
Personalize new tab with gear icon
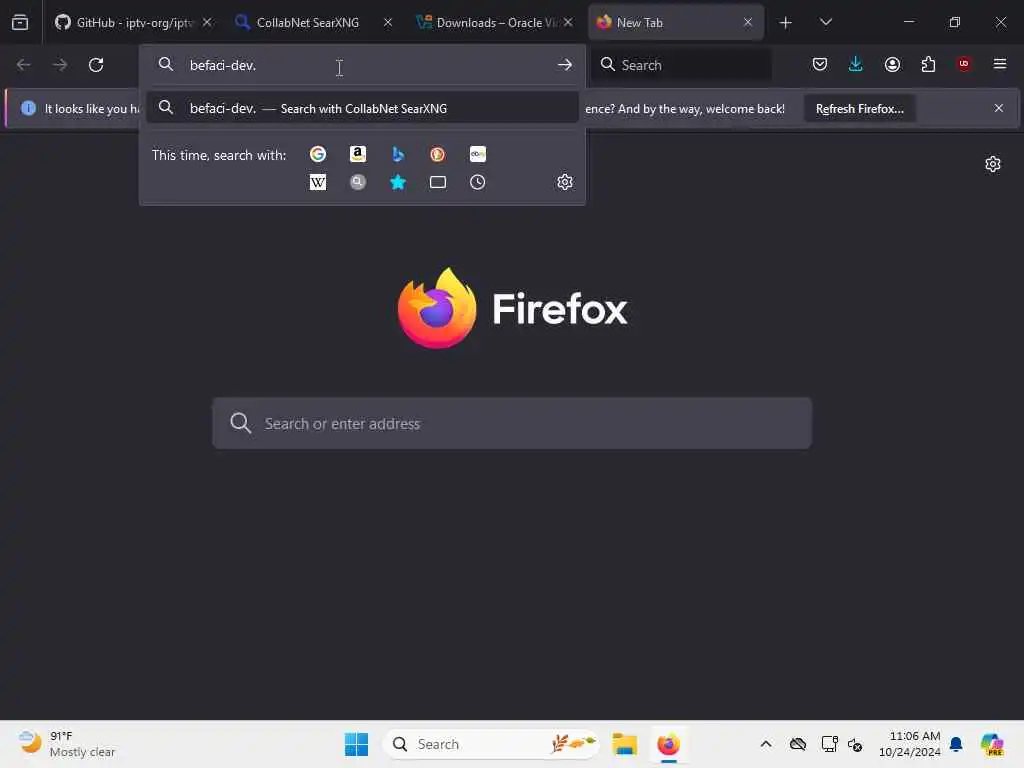(x=993, y=164)
